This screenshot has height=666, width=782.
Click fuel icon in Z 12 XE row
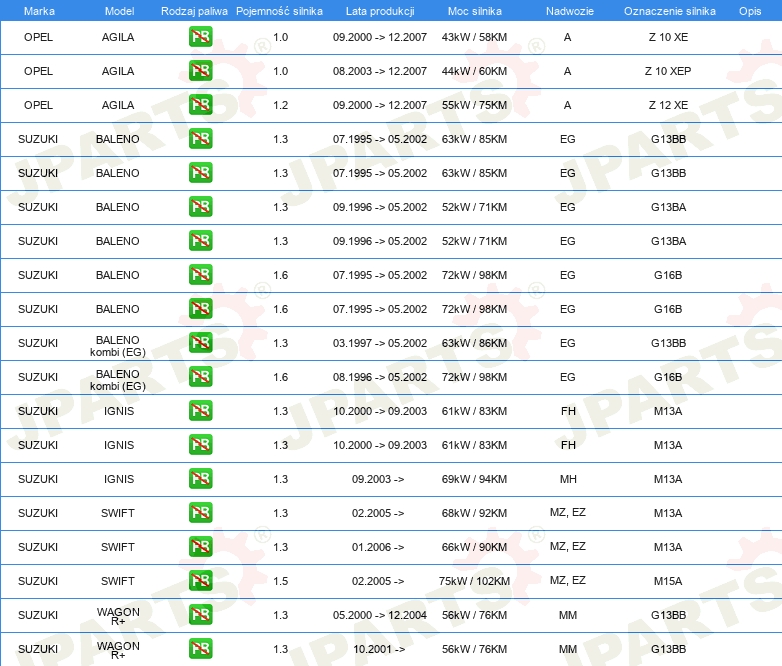click(x=200, y=105)
